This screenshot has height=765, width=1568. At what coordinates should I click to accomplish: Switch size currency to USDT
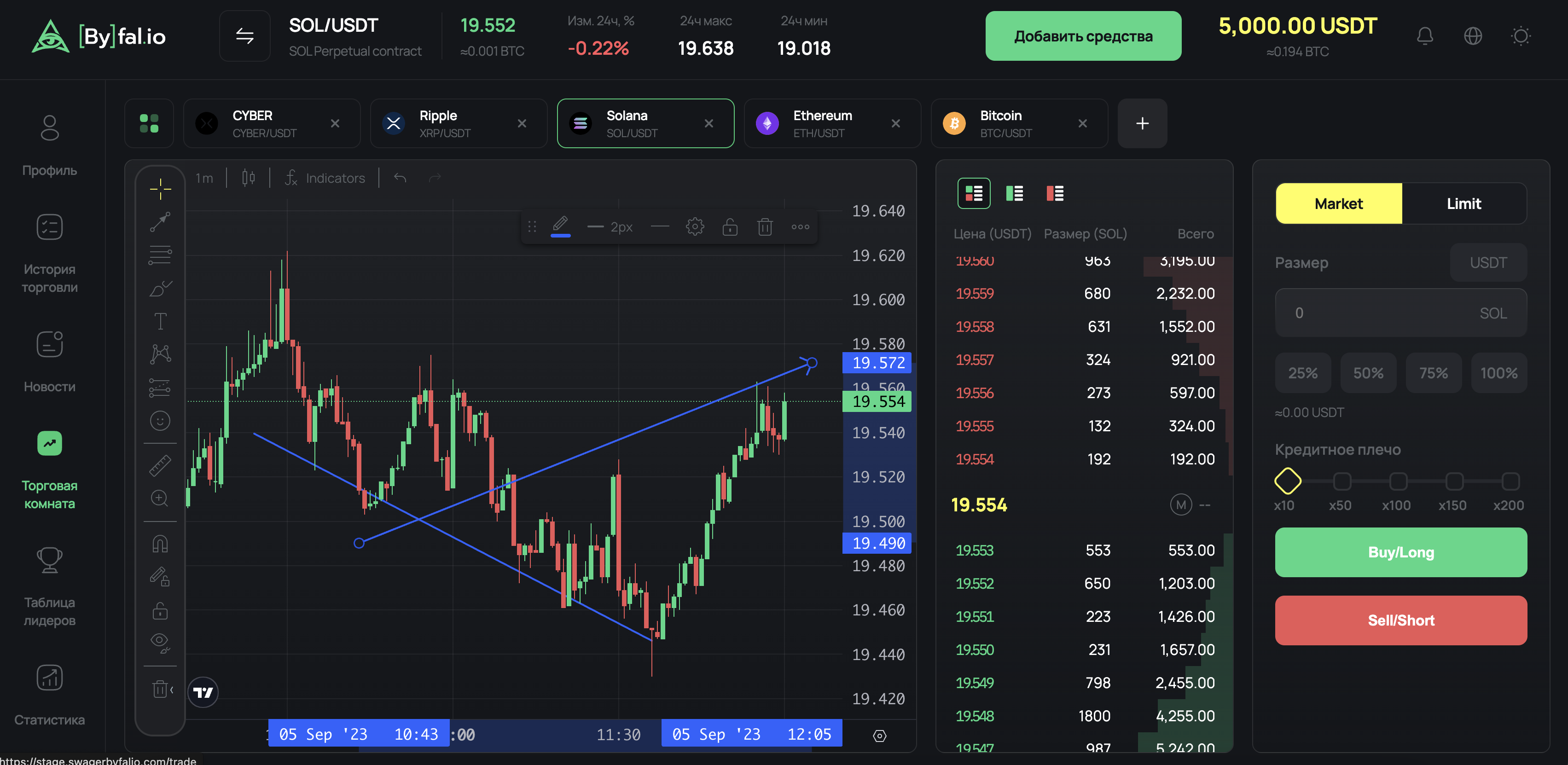click(x=1488, y=262)
